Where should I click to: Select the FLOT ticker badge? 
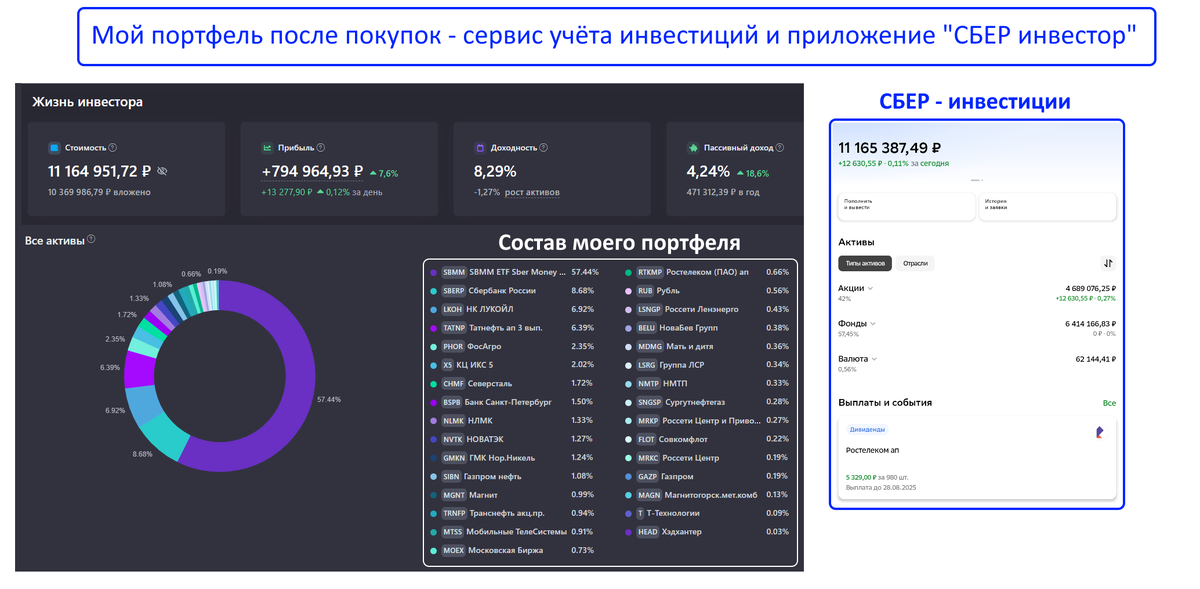pos(647,439)
